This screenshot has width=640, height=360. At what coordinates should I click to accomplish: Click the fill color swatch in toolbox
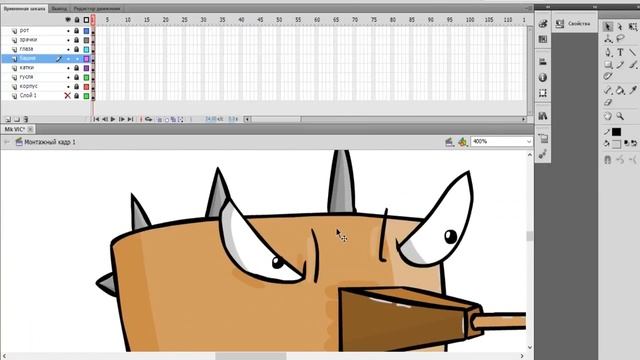(616, 144)
